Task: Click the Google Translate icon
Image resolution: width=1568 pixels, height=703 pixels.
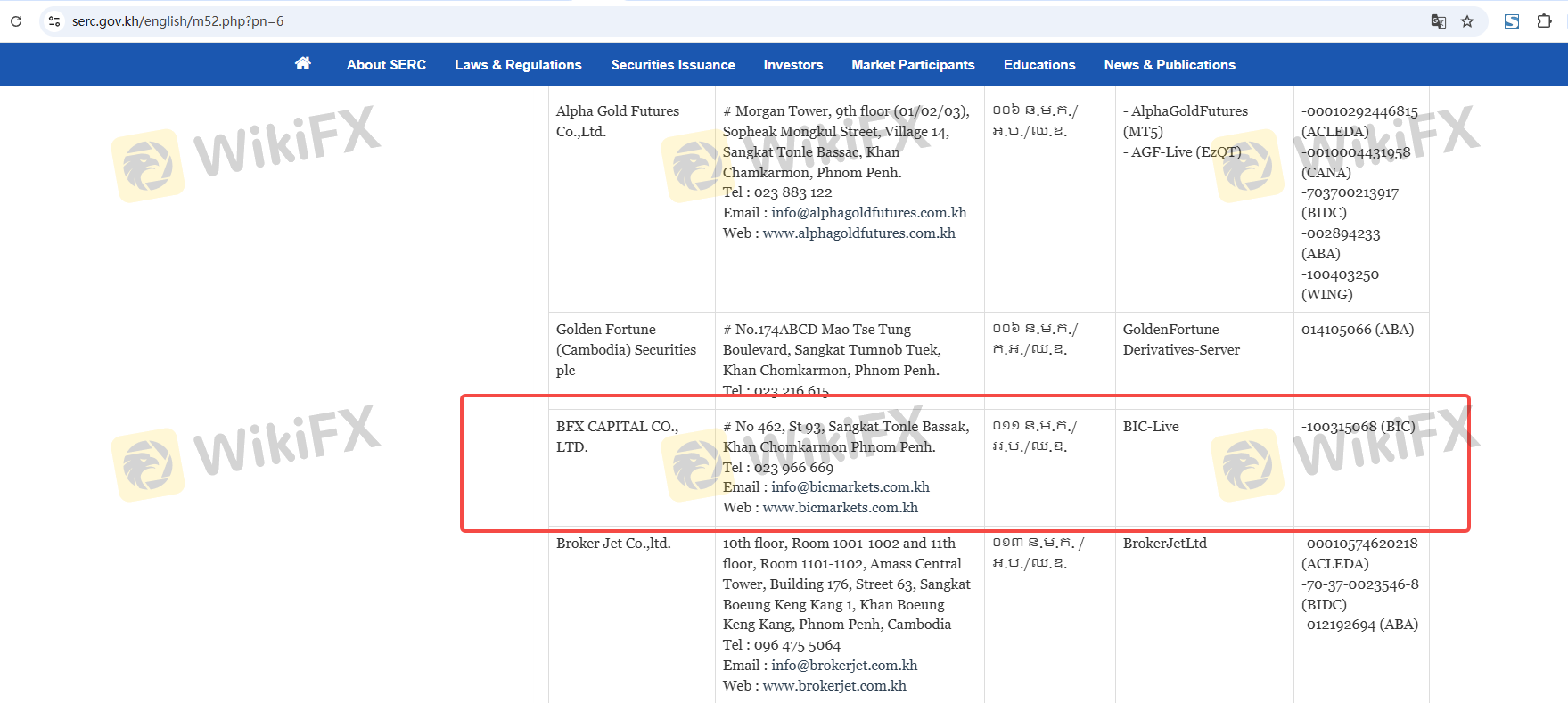Action: (1438, 21)
